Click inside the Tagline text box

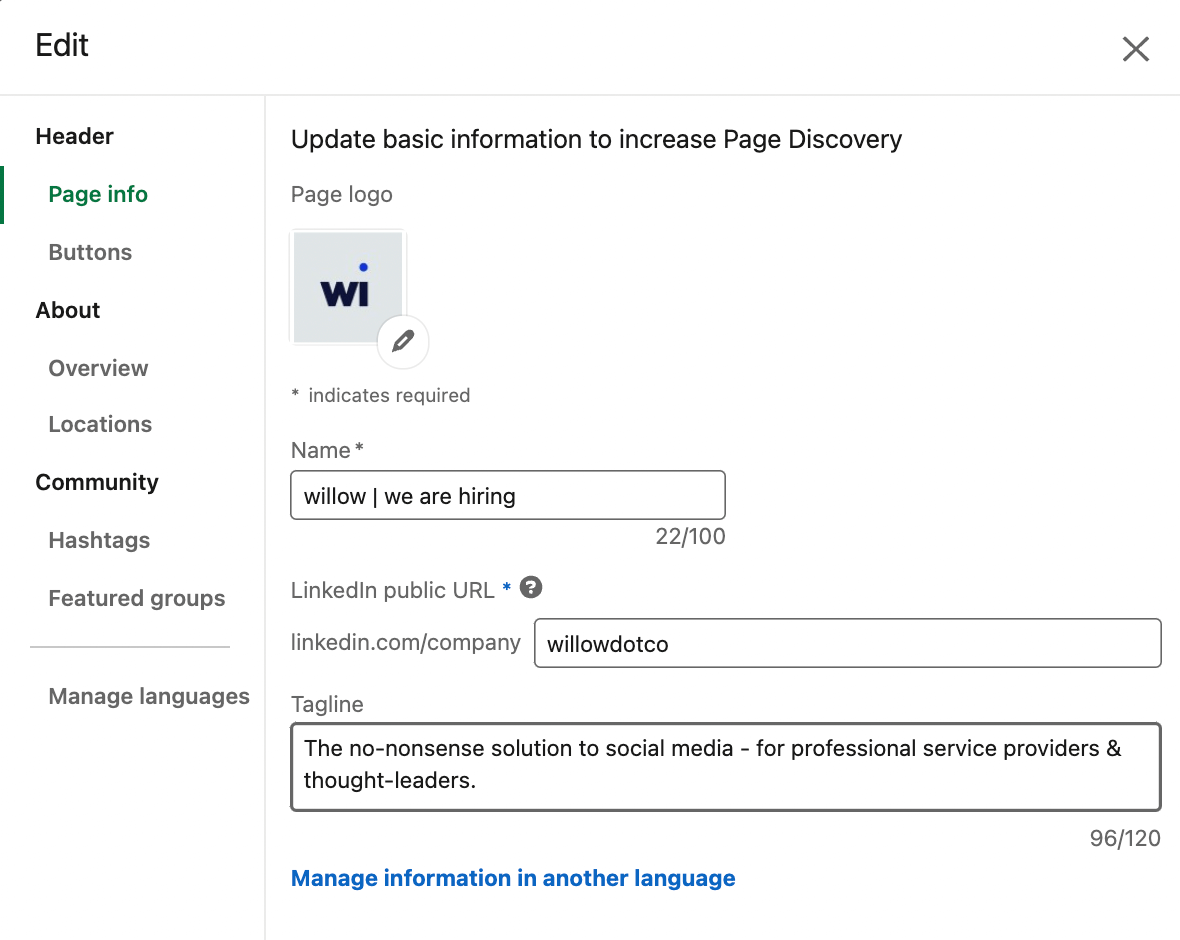(725, 766)
